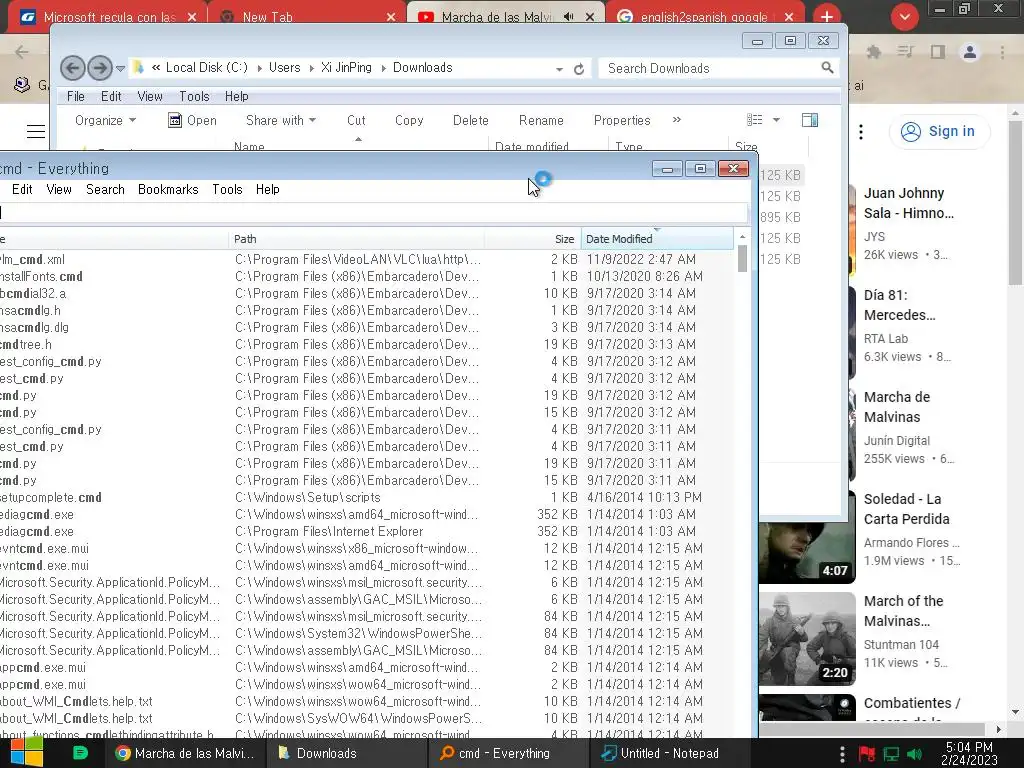
Task: Open YouTube settings three-dot icon
Action: tap(861, 132)
